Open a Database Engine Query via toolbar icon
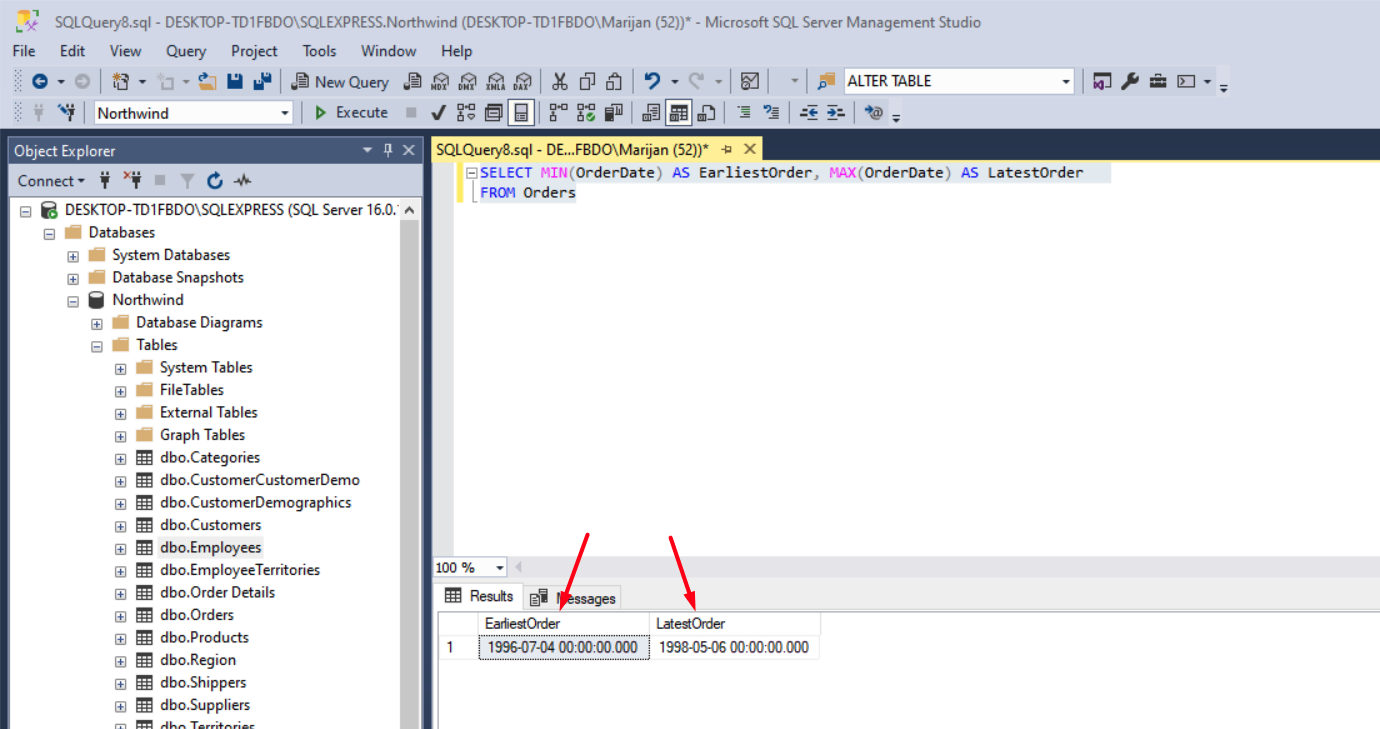 coord(412,82)
